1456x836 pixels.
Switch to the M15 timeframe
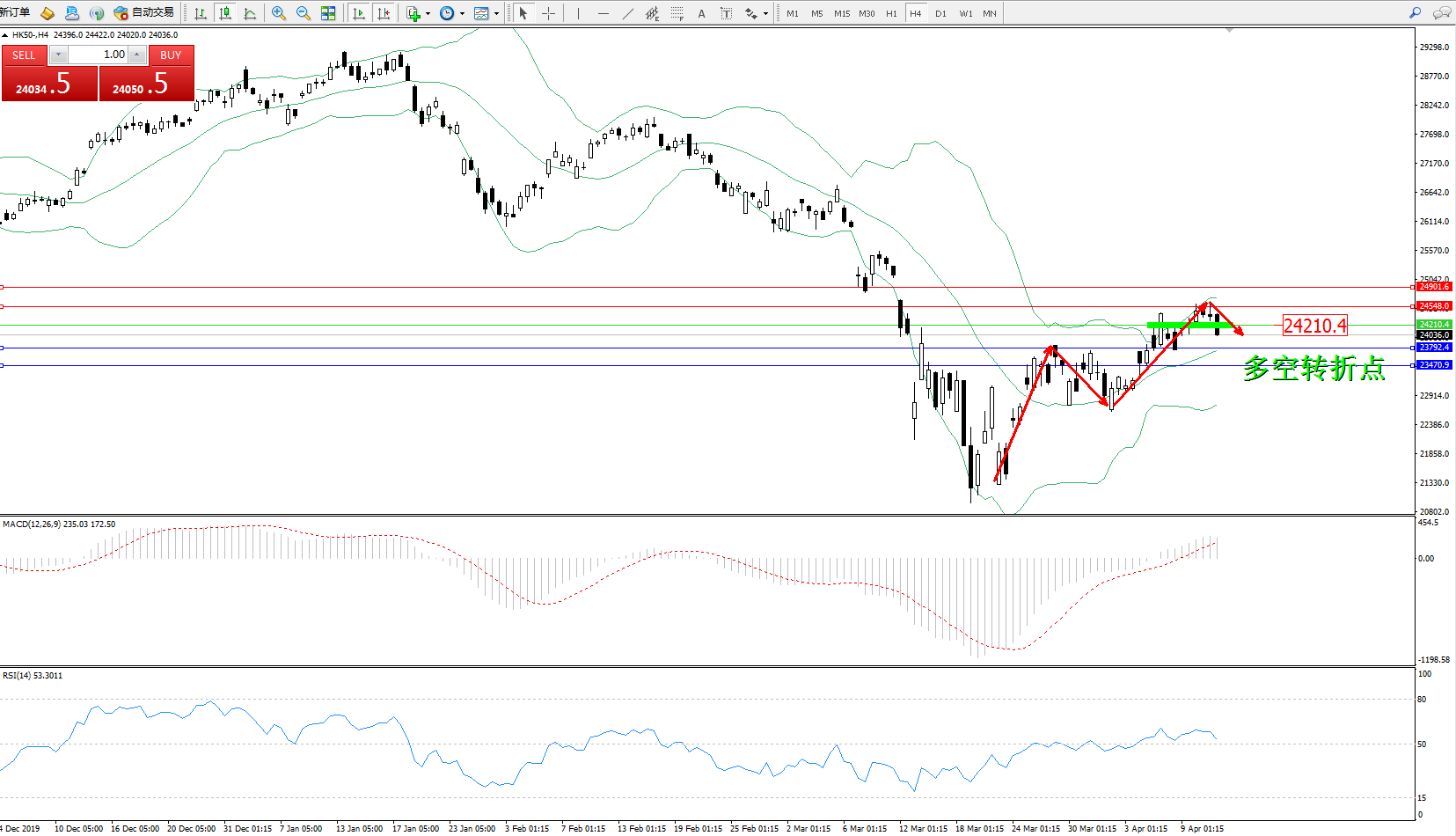(842, 13)
